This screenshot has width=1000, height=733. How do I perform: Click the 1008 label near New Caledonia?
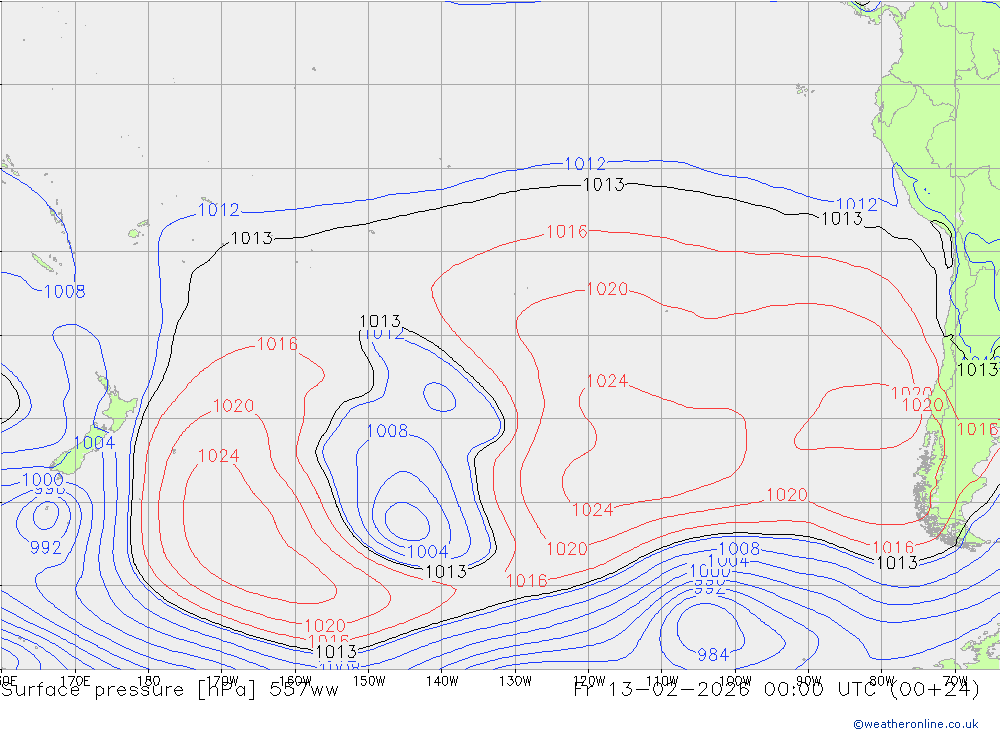[64, 292]
